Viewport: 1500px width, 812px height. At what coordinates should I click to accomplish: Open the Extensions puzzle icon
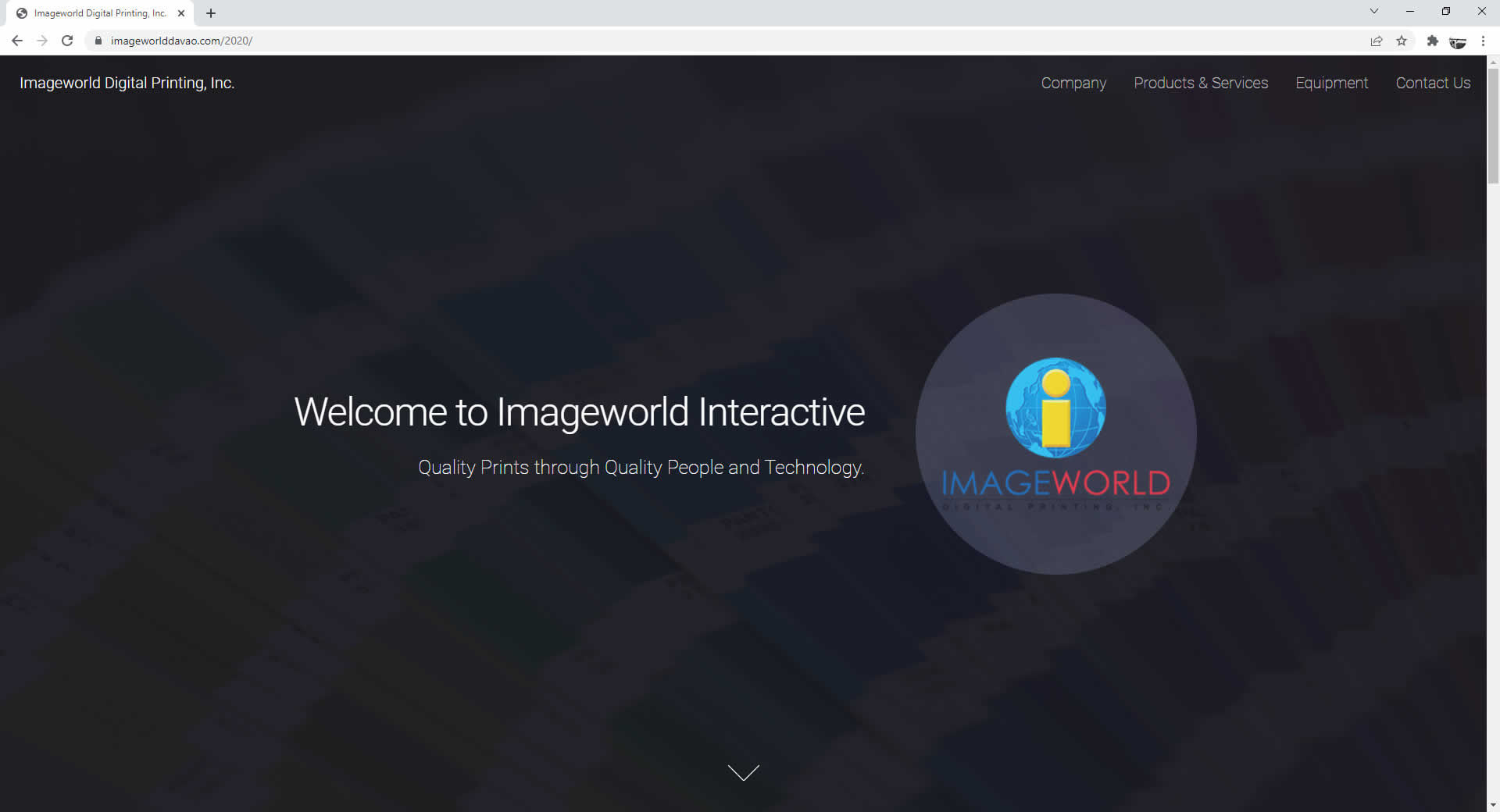coord(1432,41)
